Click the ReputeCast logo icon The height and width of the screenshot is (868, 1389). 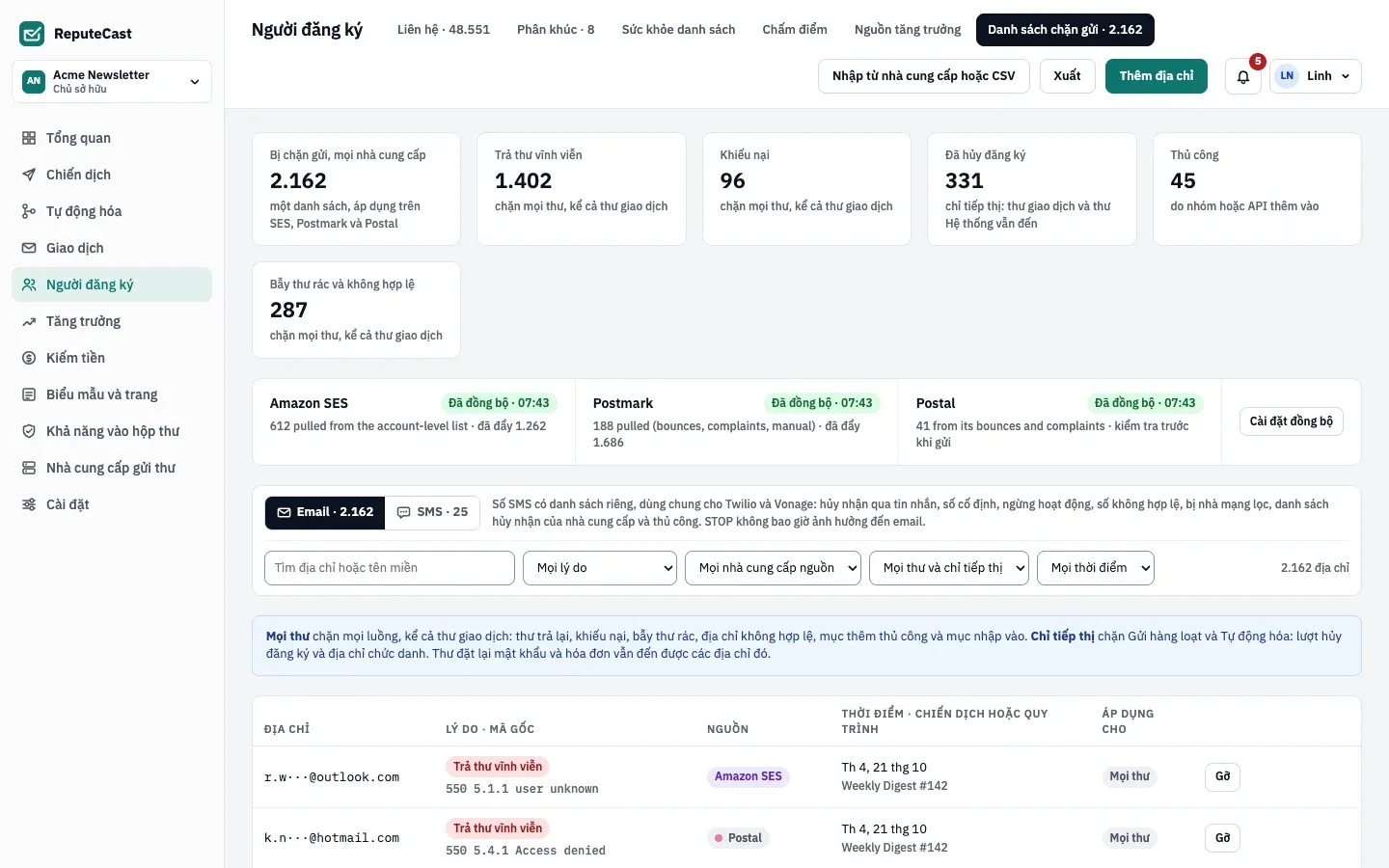[x=32, y=34]
